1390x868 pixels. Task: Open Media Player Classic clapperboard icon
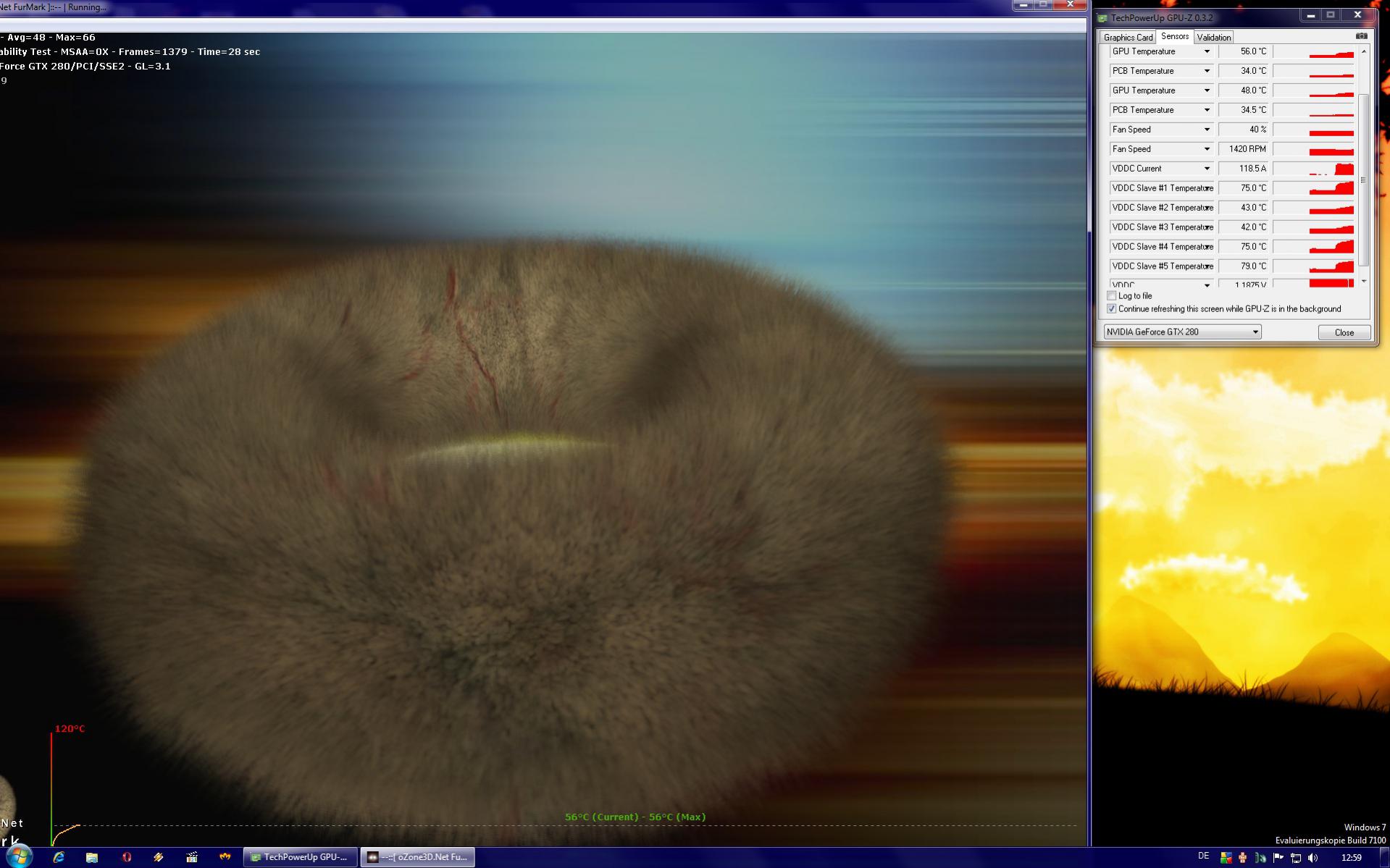(x=192, y=857)
